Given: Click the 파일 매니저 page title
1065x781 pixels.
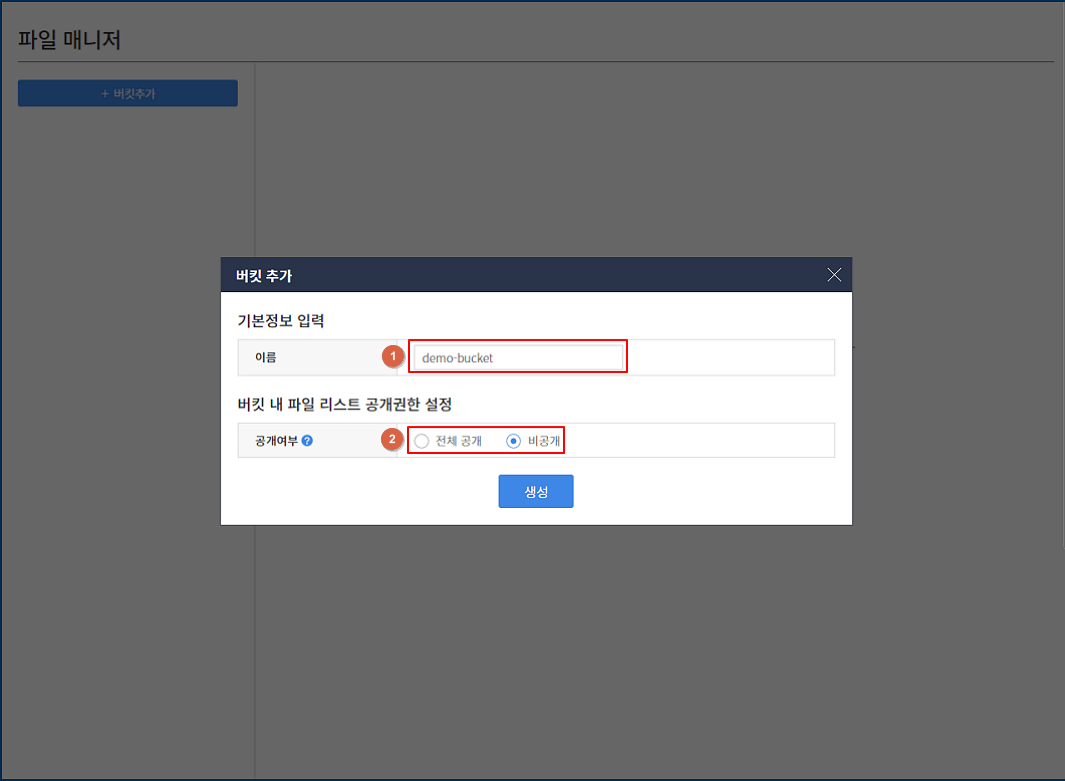Looking at the screenshot, I should [70, 41].
